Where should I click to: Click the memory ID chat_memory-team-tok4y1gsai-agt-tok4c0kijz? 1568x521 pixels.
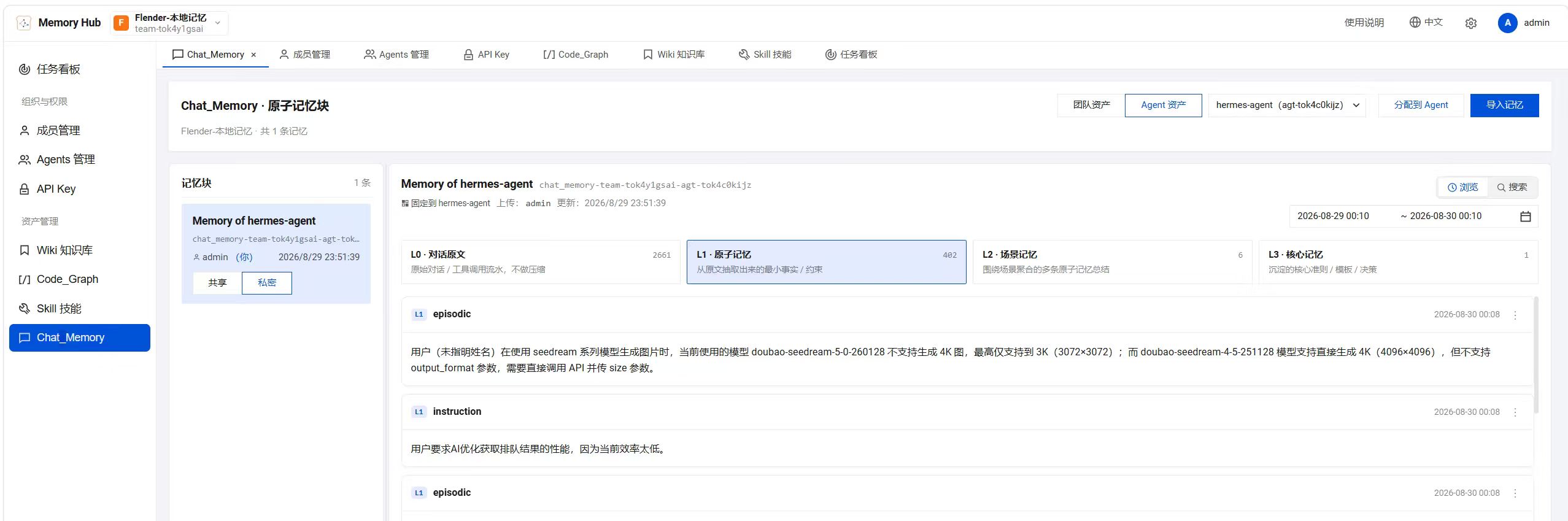[645, 185]
